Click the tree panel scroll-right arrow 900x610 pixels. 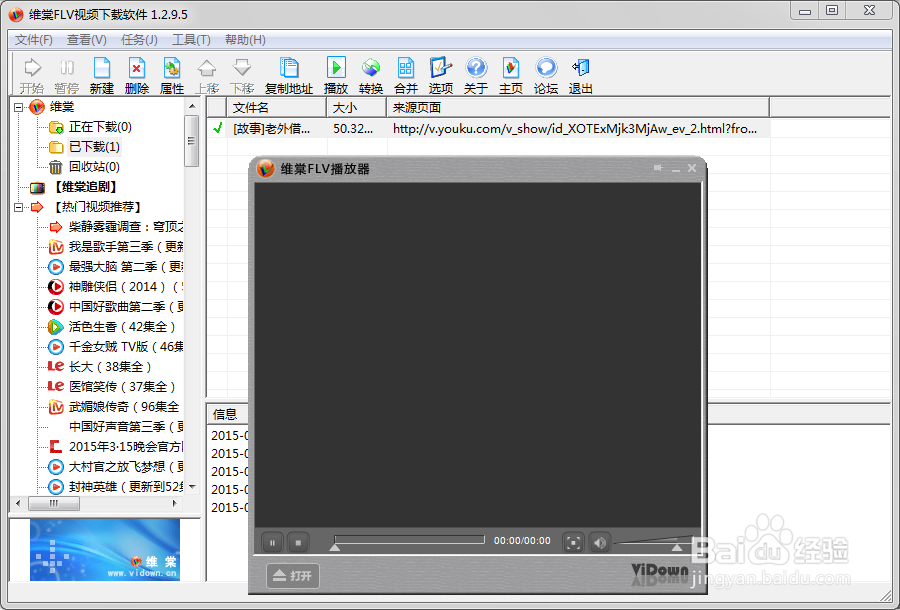tap(174, 504)
